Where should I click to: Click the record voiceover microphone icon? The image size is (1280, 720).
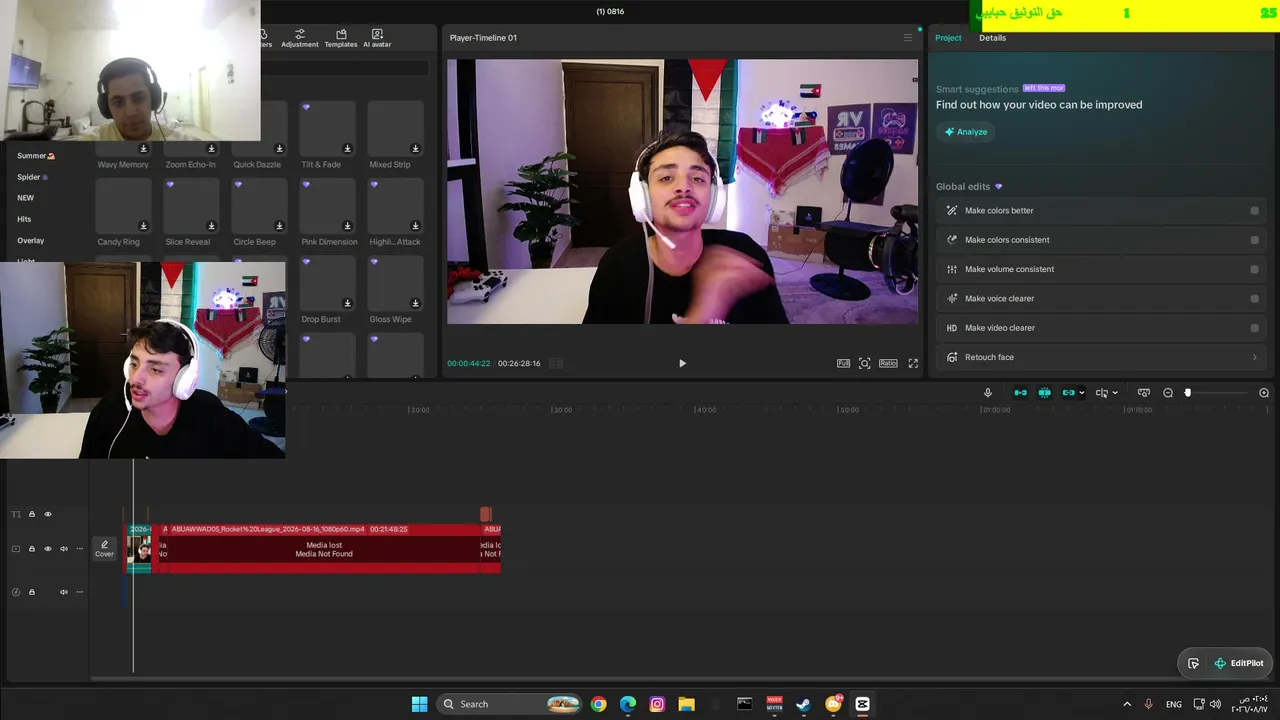[x=988, y=393]
